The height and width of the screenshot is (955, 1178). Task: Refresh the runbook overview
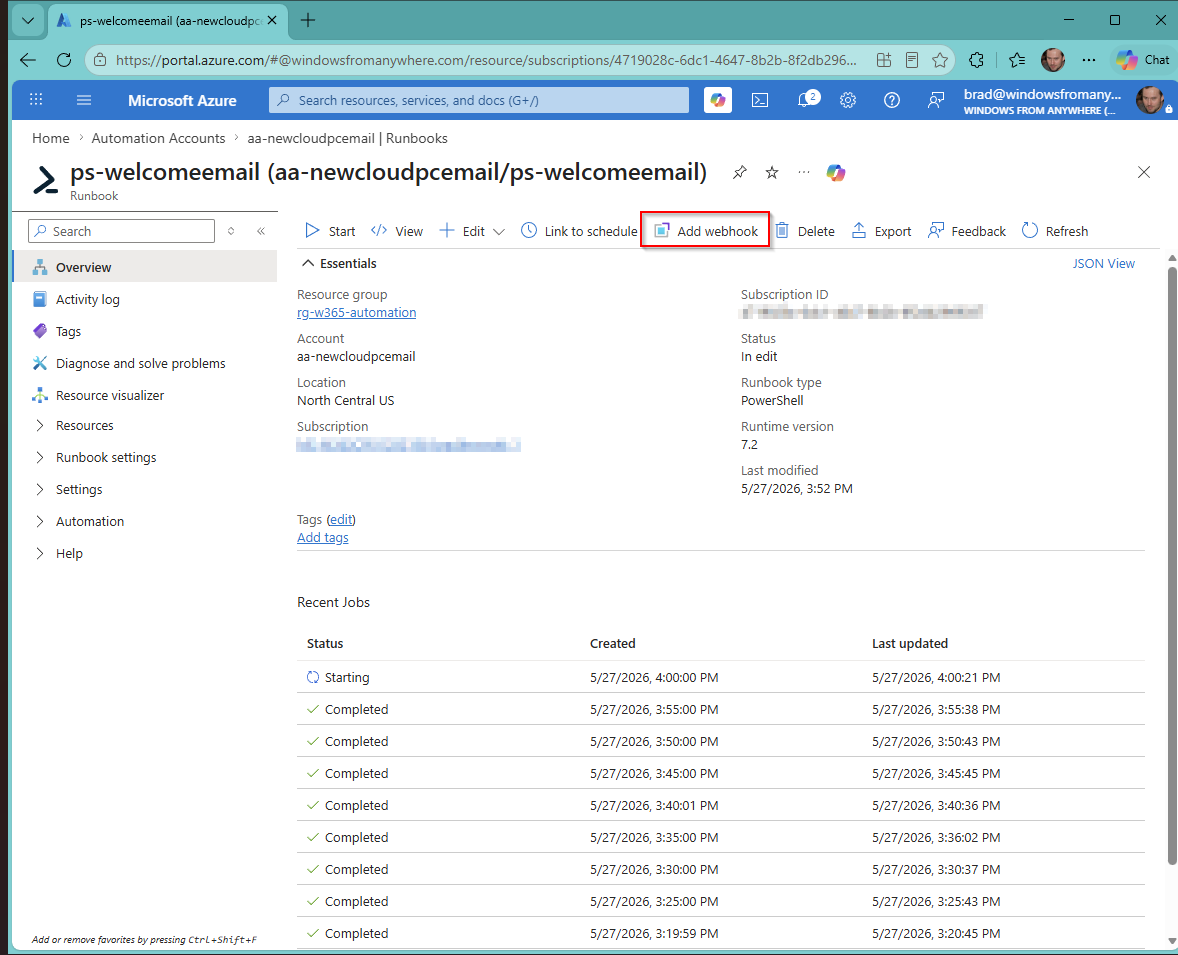[x=1055, y=231]
